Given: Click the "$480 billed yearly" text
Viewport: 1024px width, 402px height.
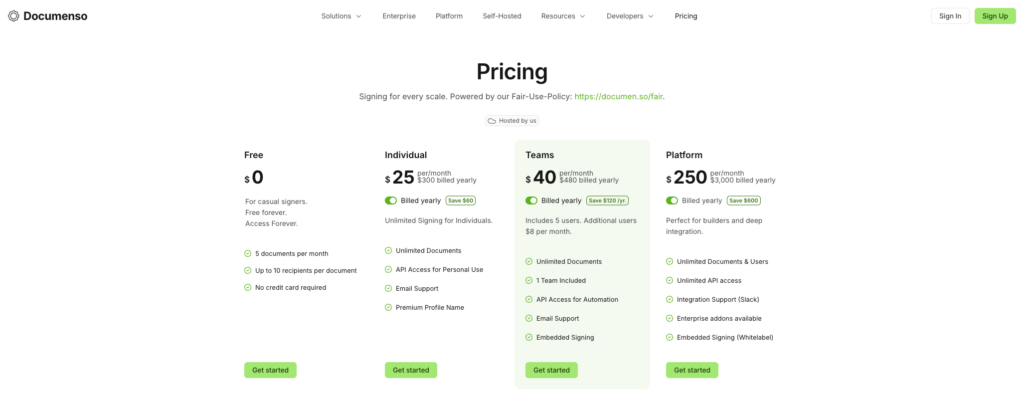Looking at the screenshot, I should tap(589, 180).
